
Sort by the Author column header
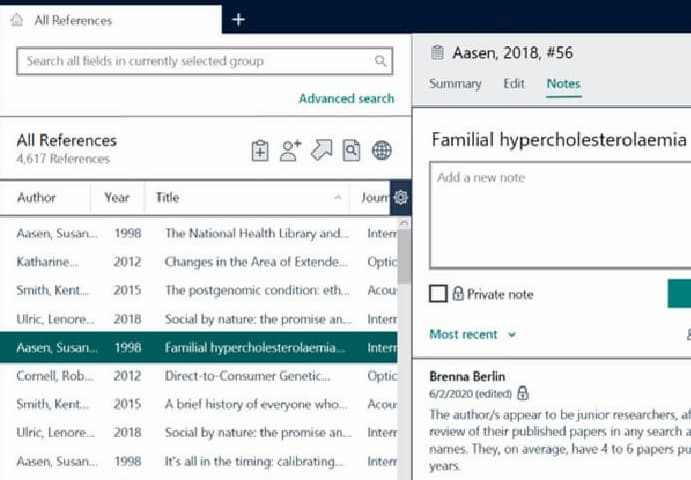[36, 197]
